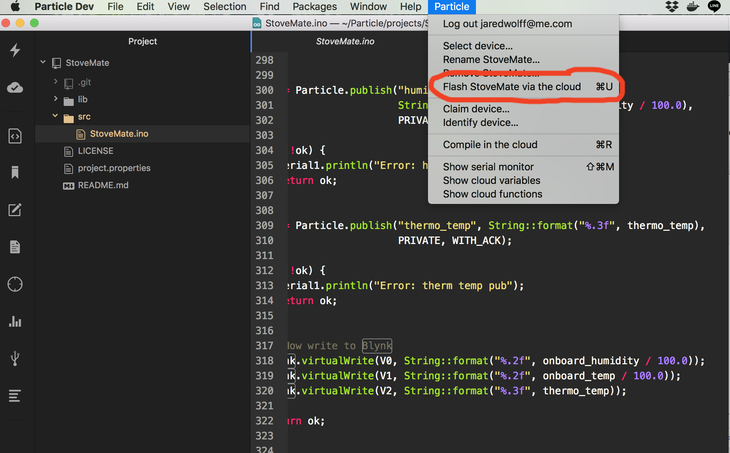Click onboard_temp variable on line 319

[x=579, y=376]
